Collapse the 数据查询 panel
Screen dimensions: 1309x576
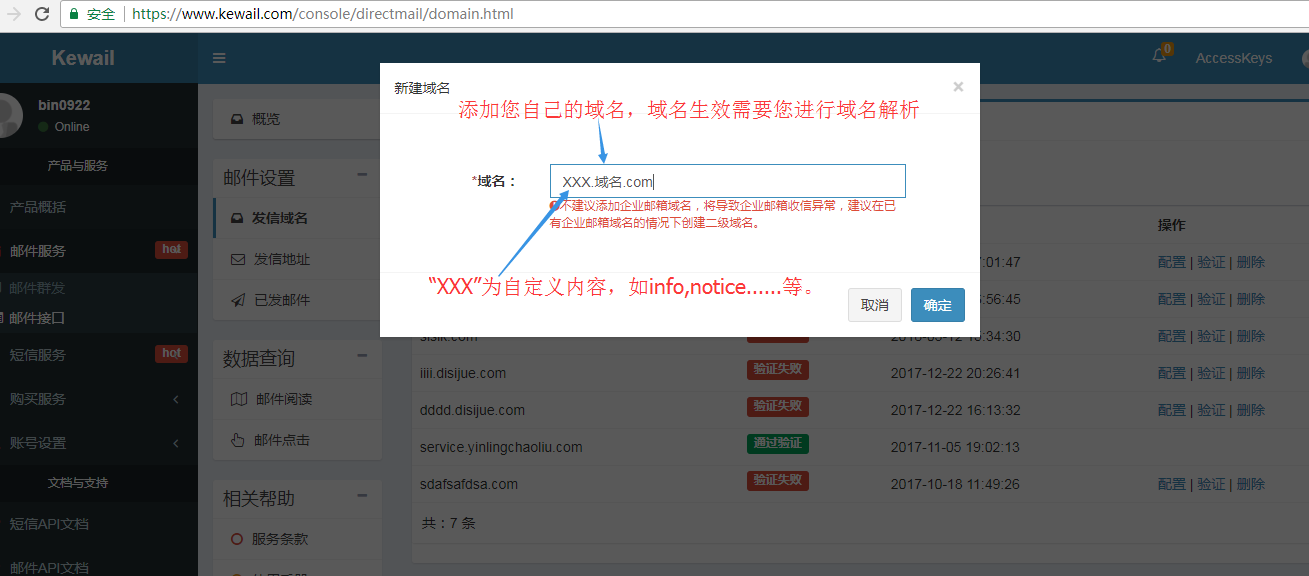361,355
